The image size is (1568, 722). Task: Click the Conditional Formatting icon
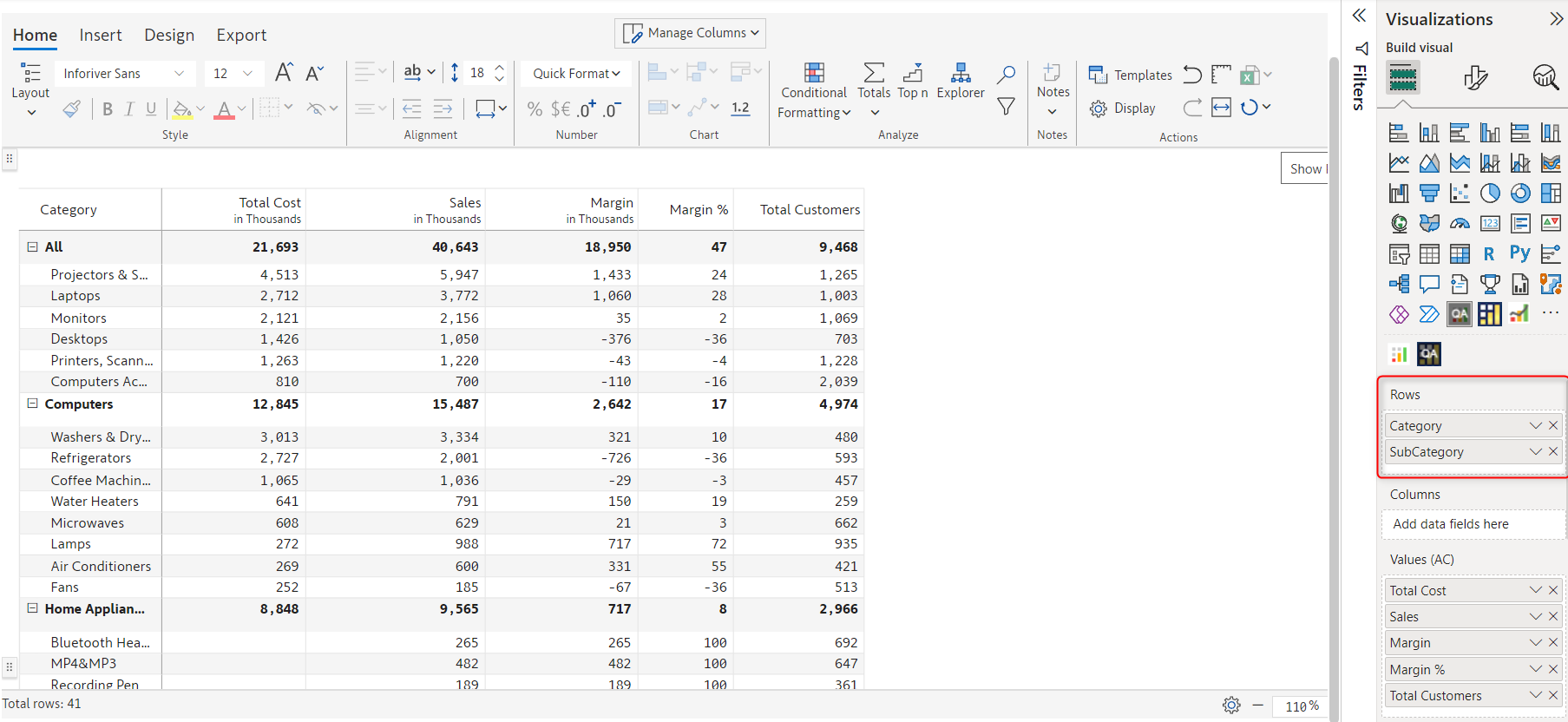pyautogui.click(x=814, y=73)
